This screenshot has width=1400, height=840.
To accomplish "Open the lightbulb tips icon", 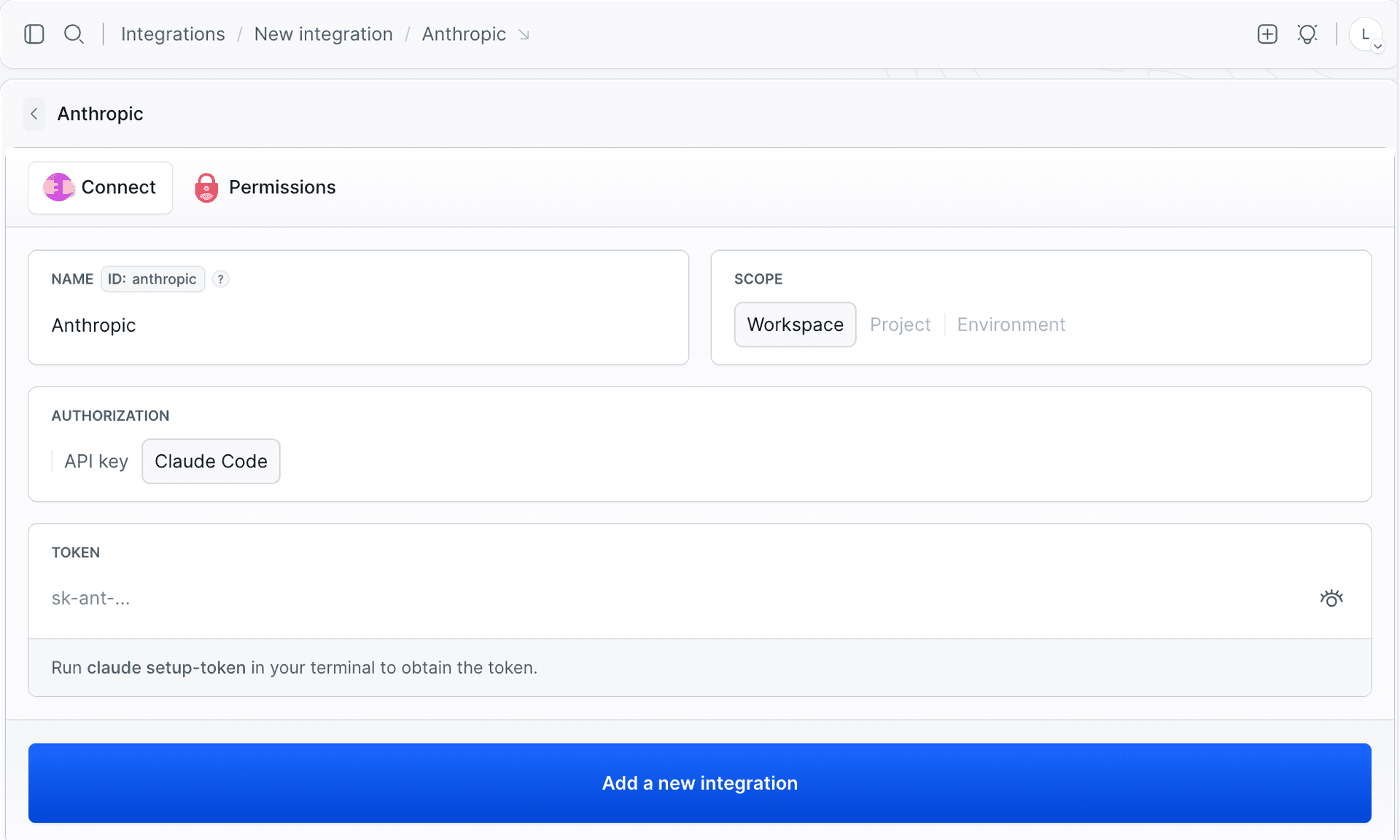I will pyautogui.click(x=1307, y=34).
